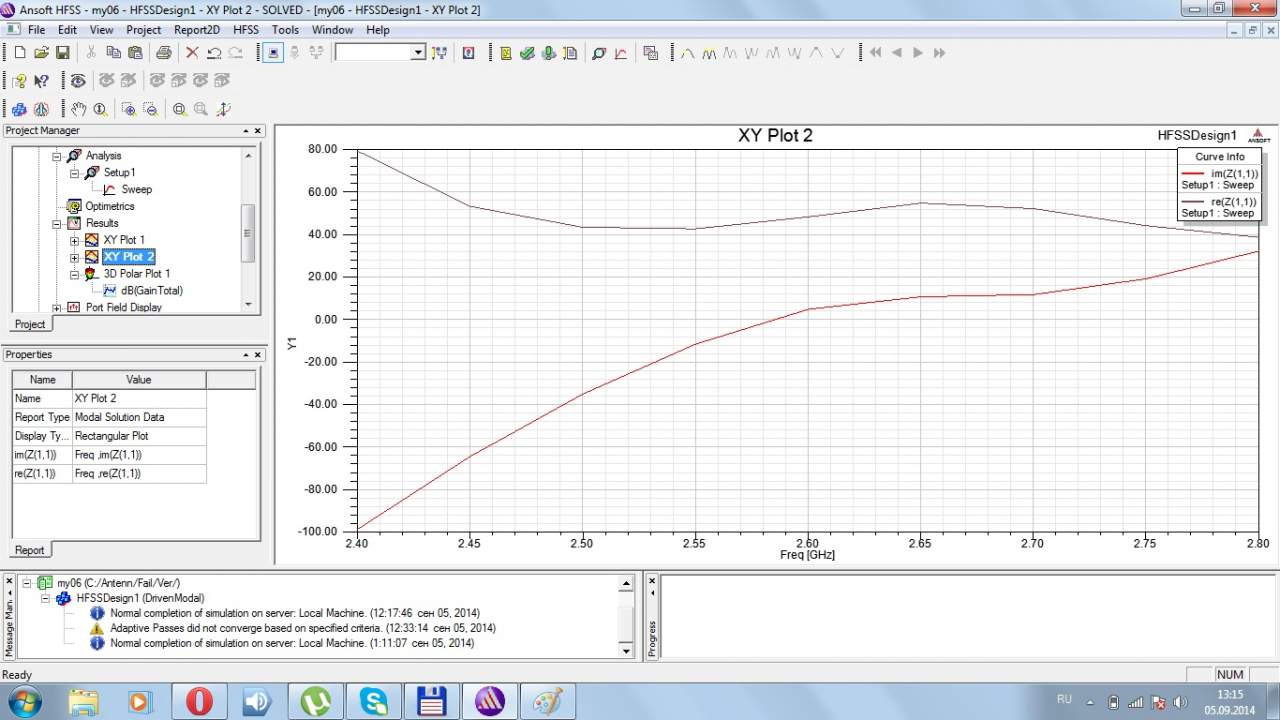The height and width of the screenshot is (720, 1280).
Task: Click the eye visibility toolbar icon
Action: [x=77, y=81]
